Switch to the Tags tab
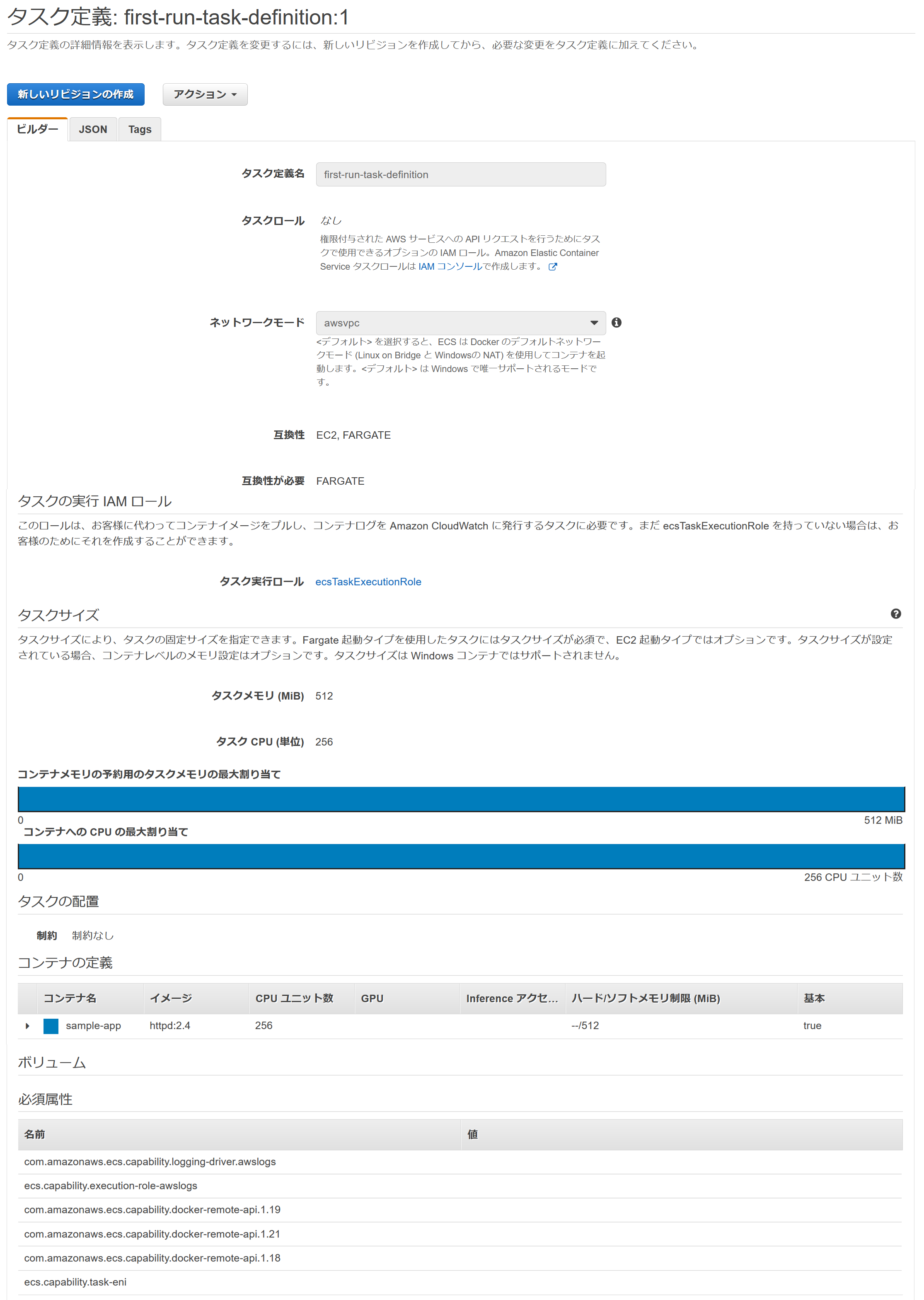Image resolution: width=924 pixels, height=1300 pixels. point(139,129)
